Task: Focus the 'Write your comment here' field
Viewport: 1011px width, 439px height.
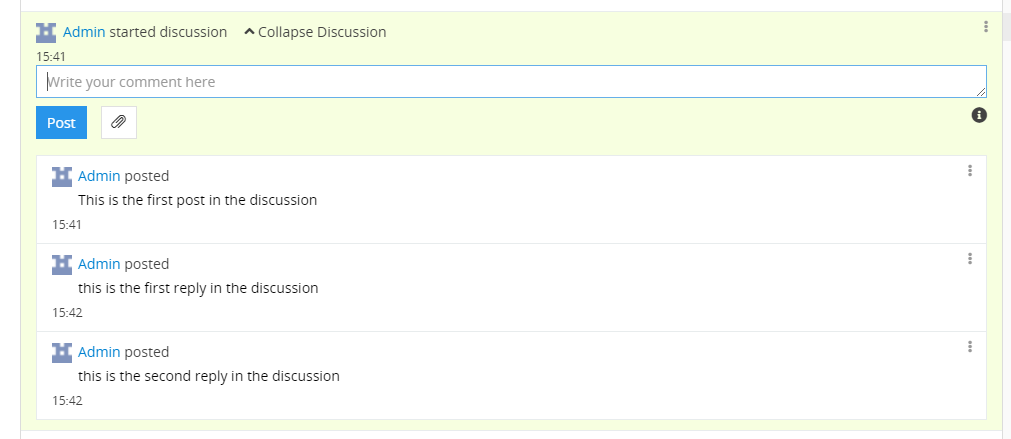Action: (500, 82)
